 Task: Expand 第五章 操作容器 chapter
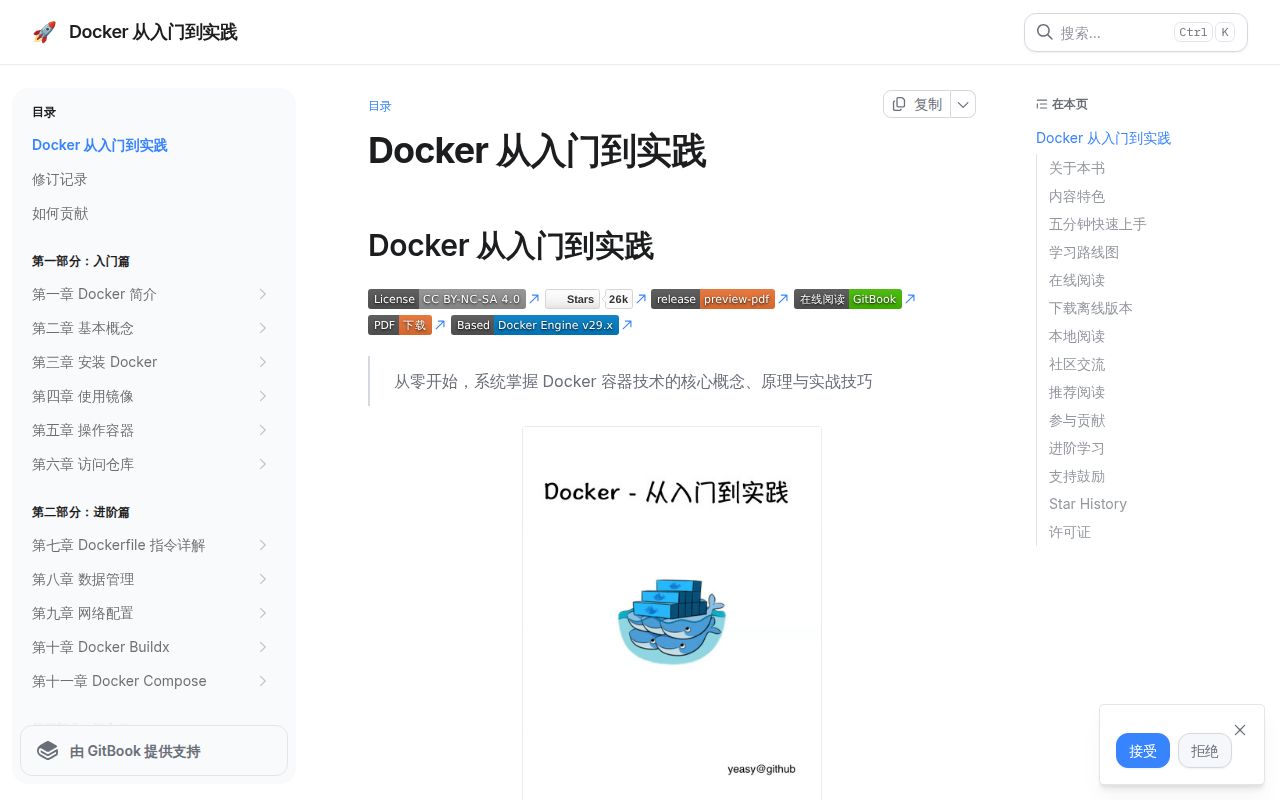pyautogui.click(x=263, y=430)
